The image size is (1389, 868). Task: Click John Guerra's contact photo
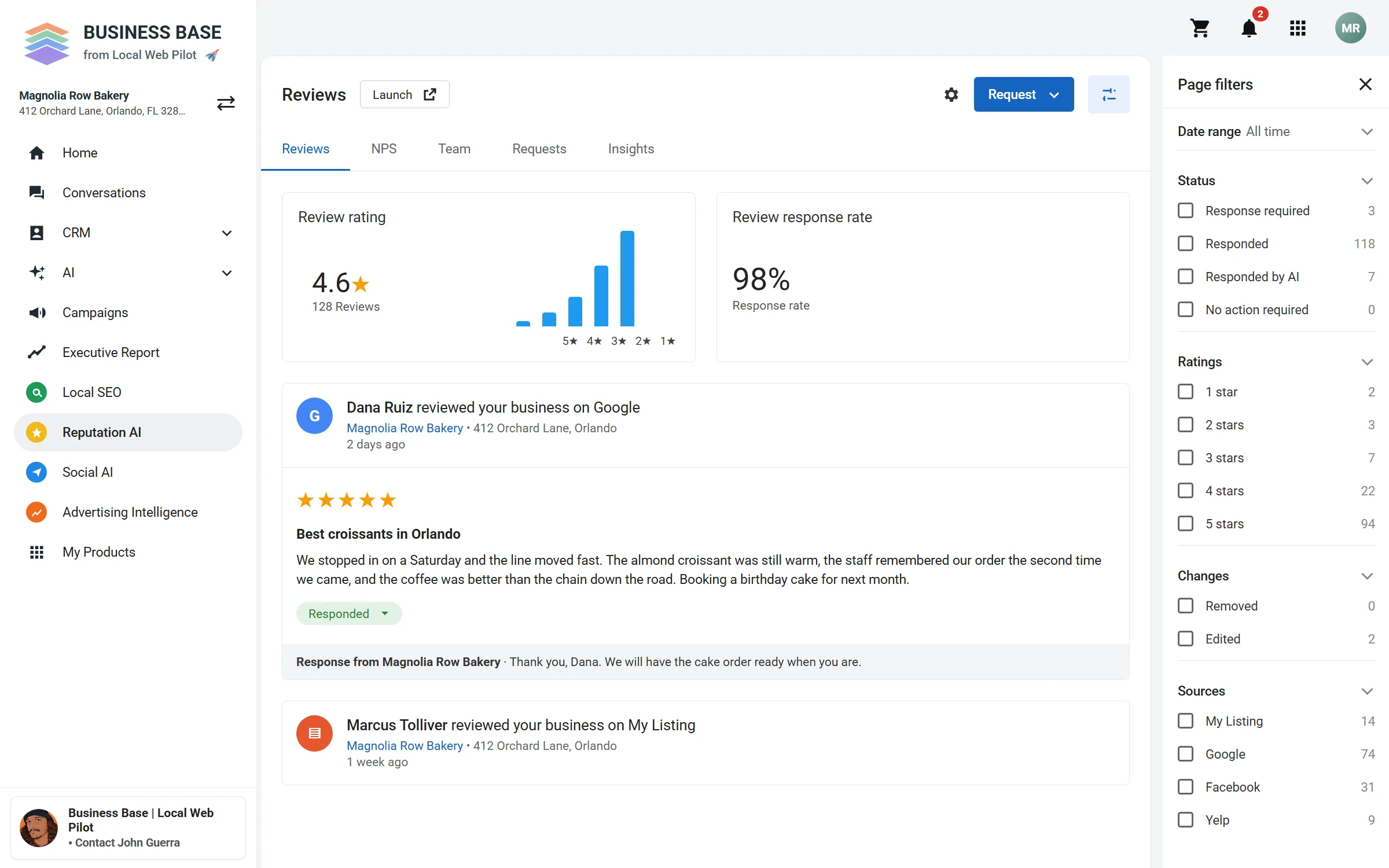tap(39, 827)
